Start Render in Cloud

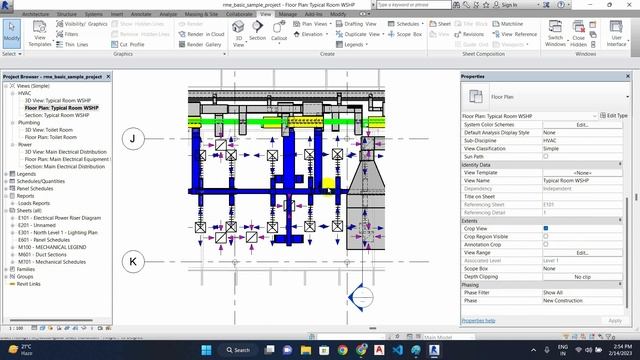pos(202,34)
